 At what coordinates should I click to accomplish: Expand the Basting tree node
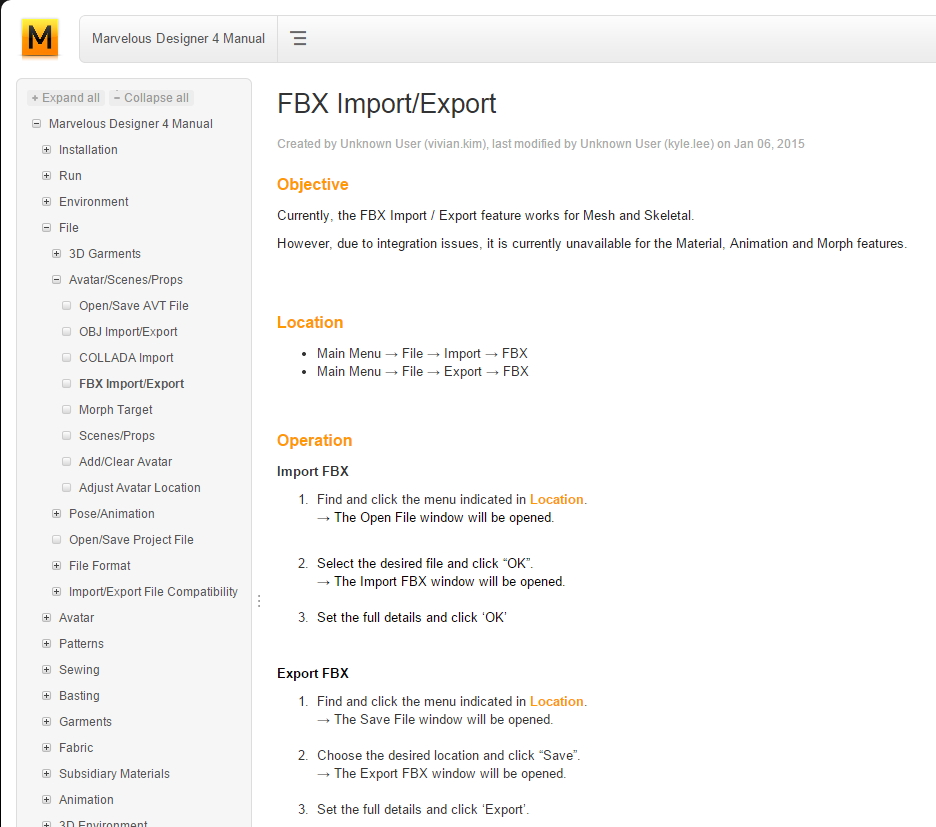[47, 696]
